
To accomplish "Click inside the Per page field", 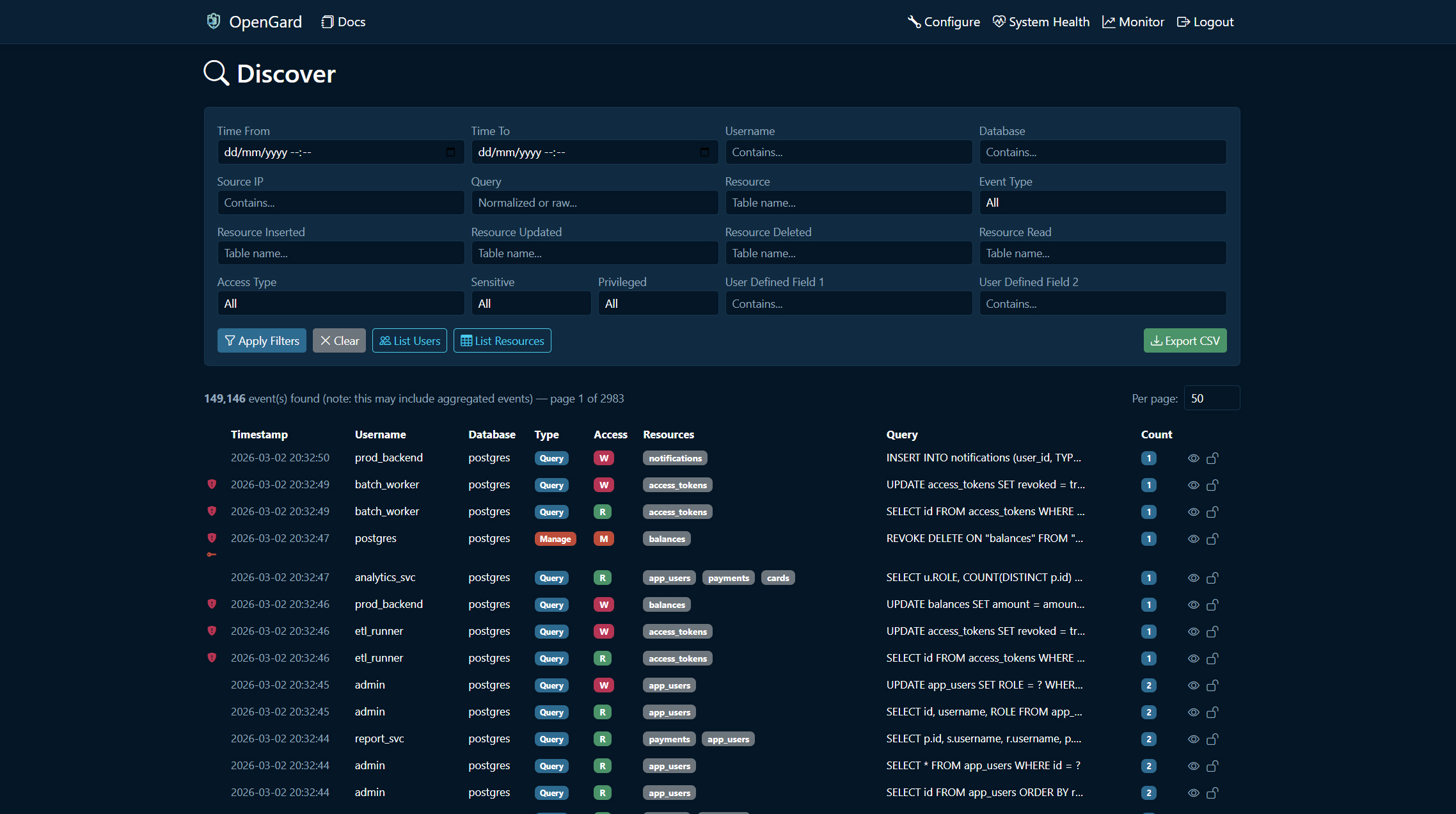I will pos(1211,397).
